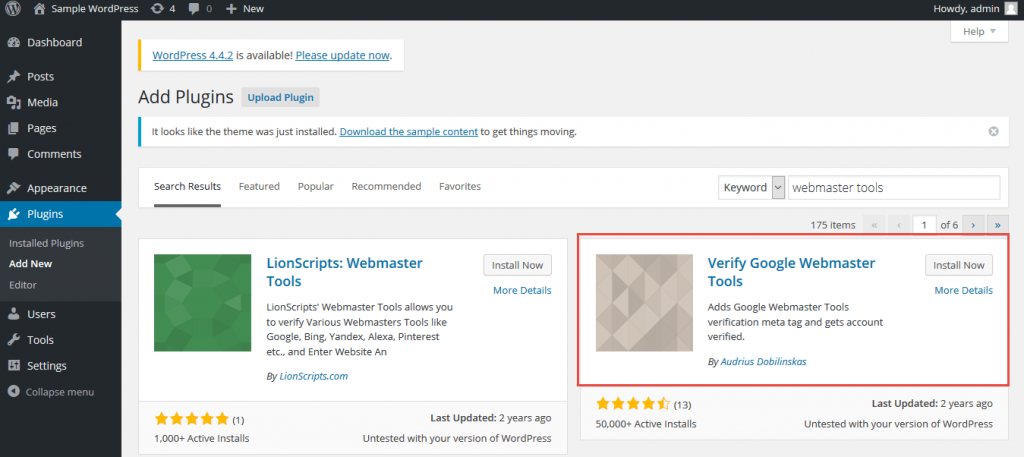Click the Pages icon in sidebar

tap(13, 129)
